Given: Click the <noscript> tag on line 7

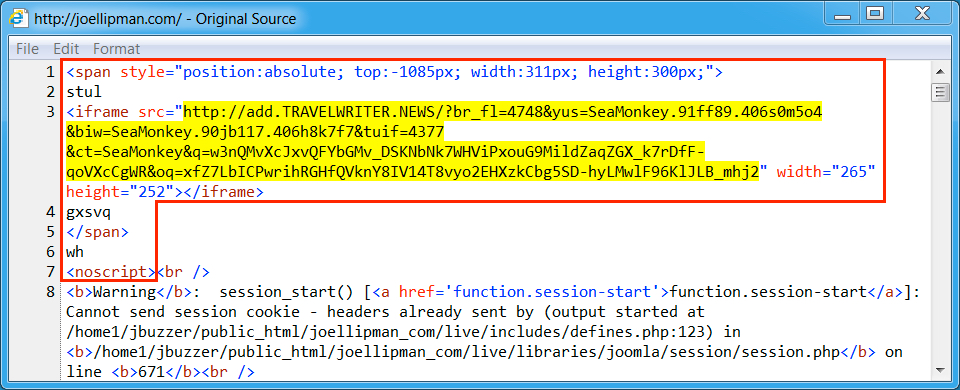Looking at the screenshot, I should click(x=111, y=272).
